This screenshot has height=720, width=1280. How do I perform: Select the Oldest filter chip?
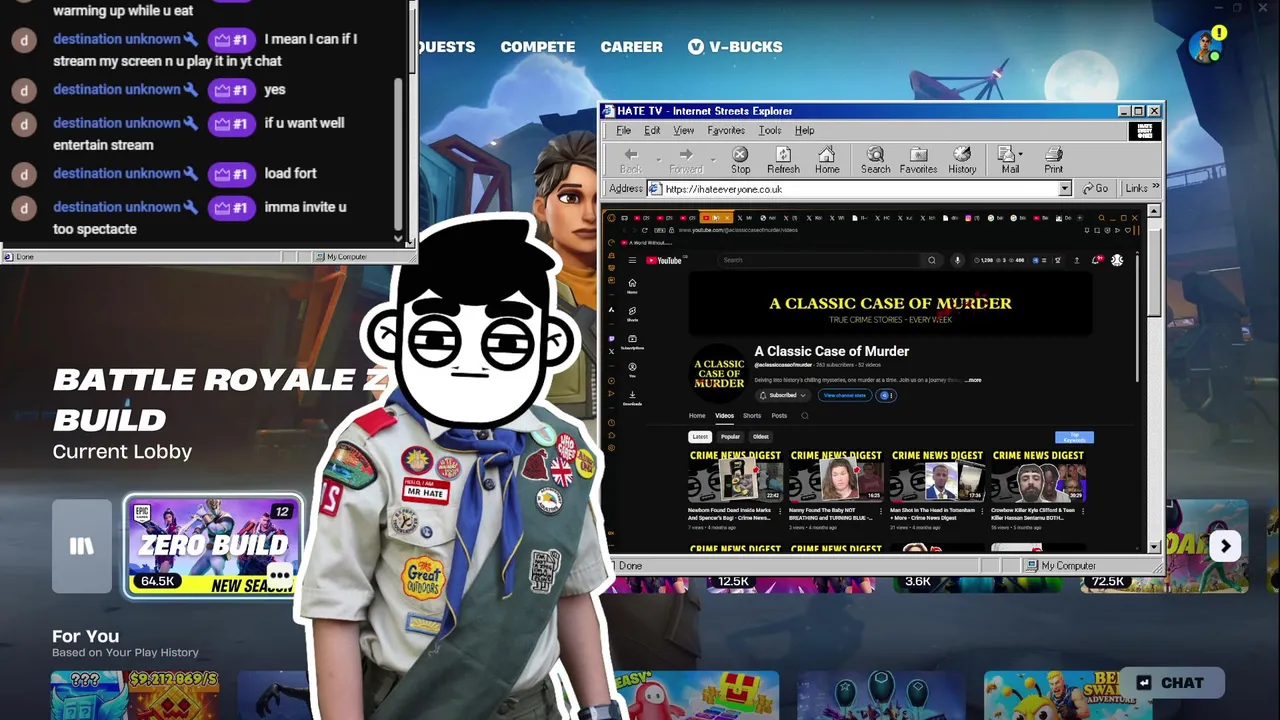761,437
